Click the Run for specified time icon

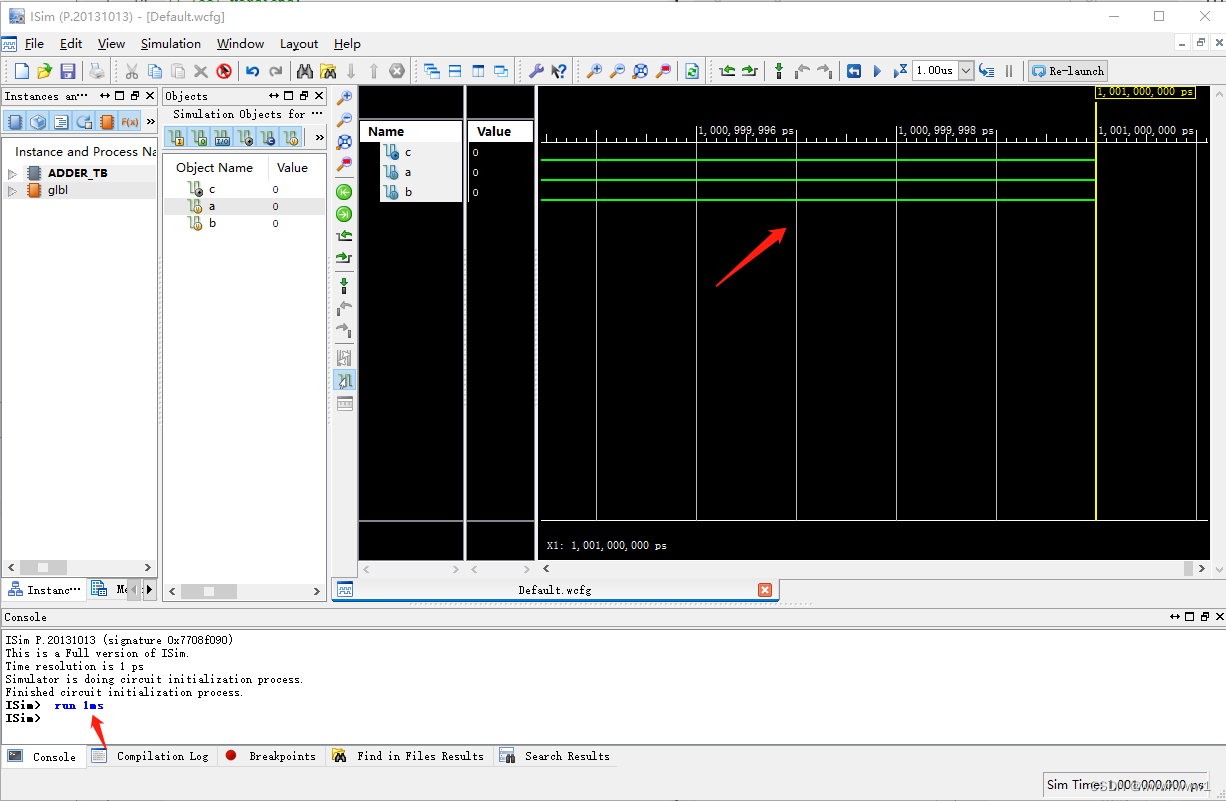[899, 71]
